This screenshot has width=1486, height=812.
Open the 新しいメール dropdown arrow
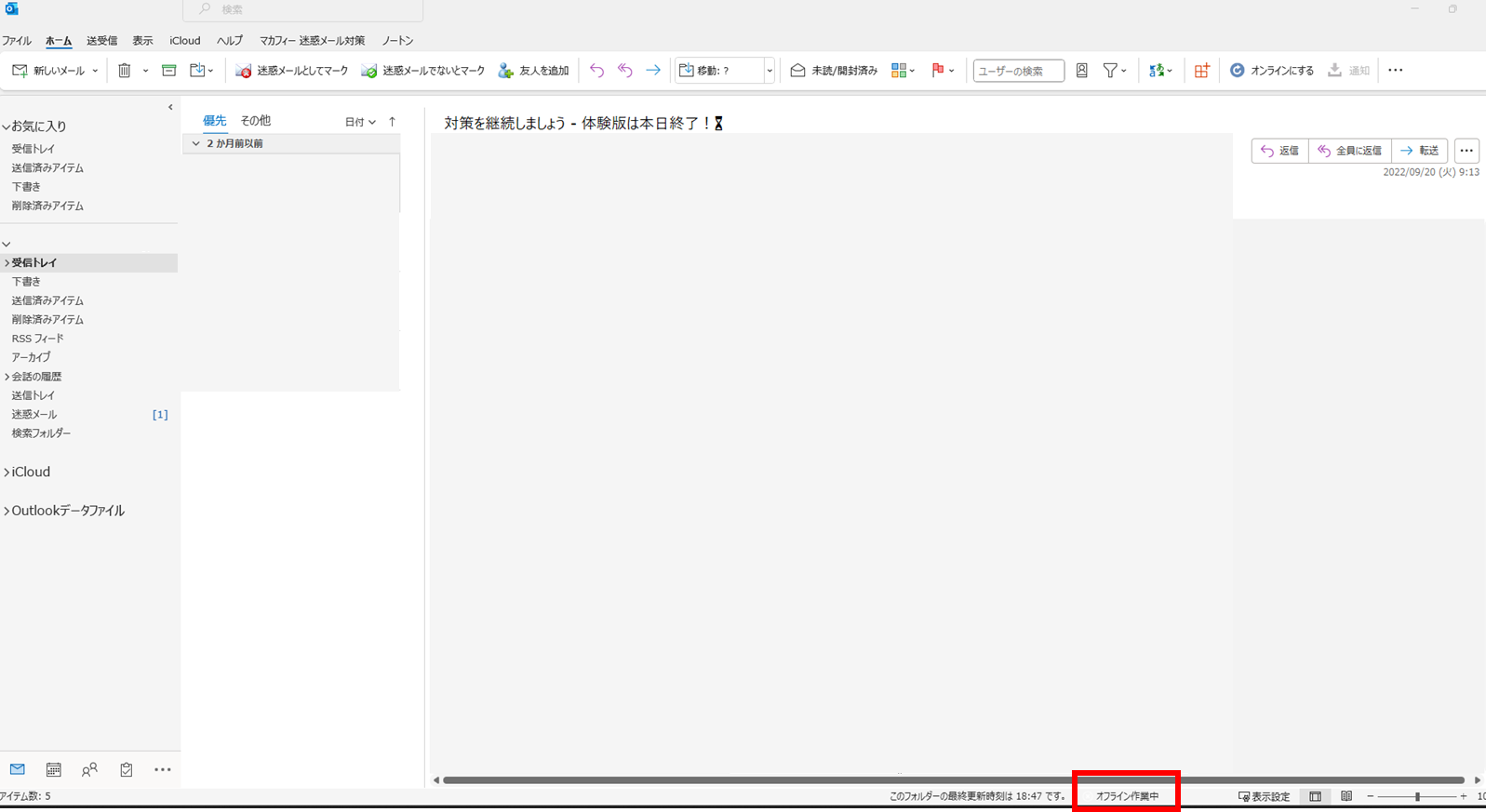95,71
